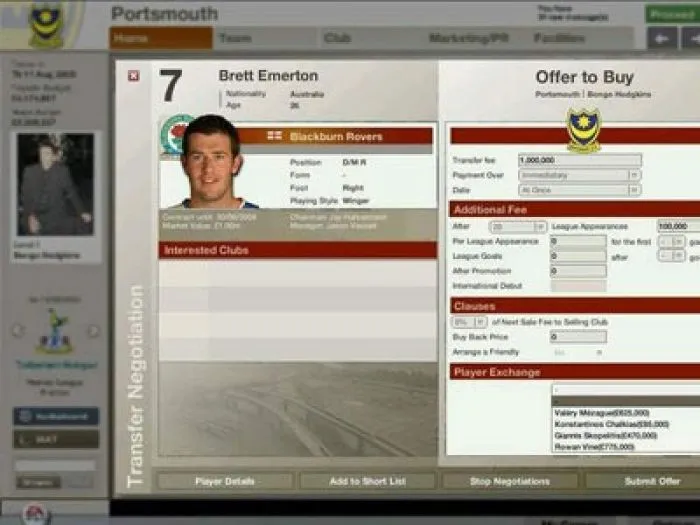Click the England flag beside Blackburn Rovers

tap(274, 136)
